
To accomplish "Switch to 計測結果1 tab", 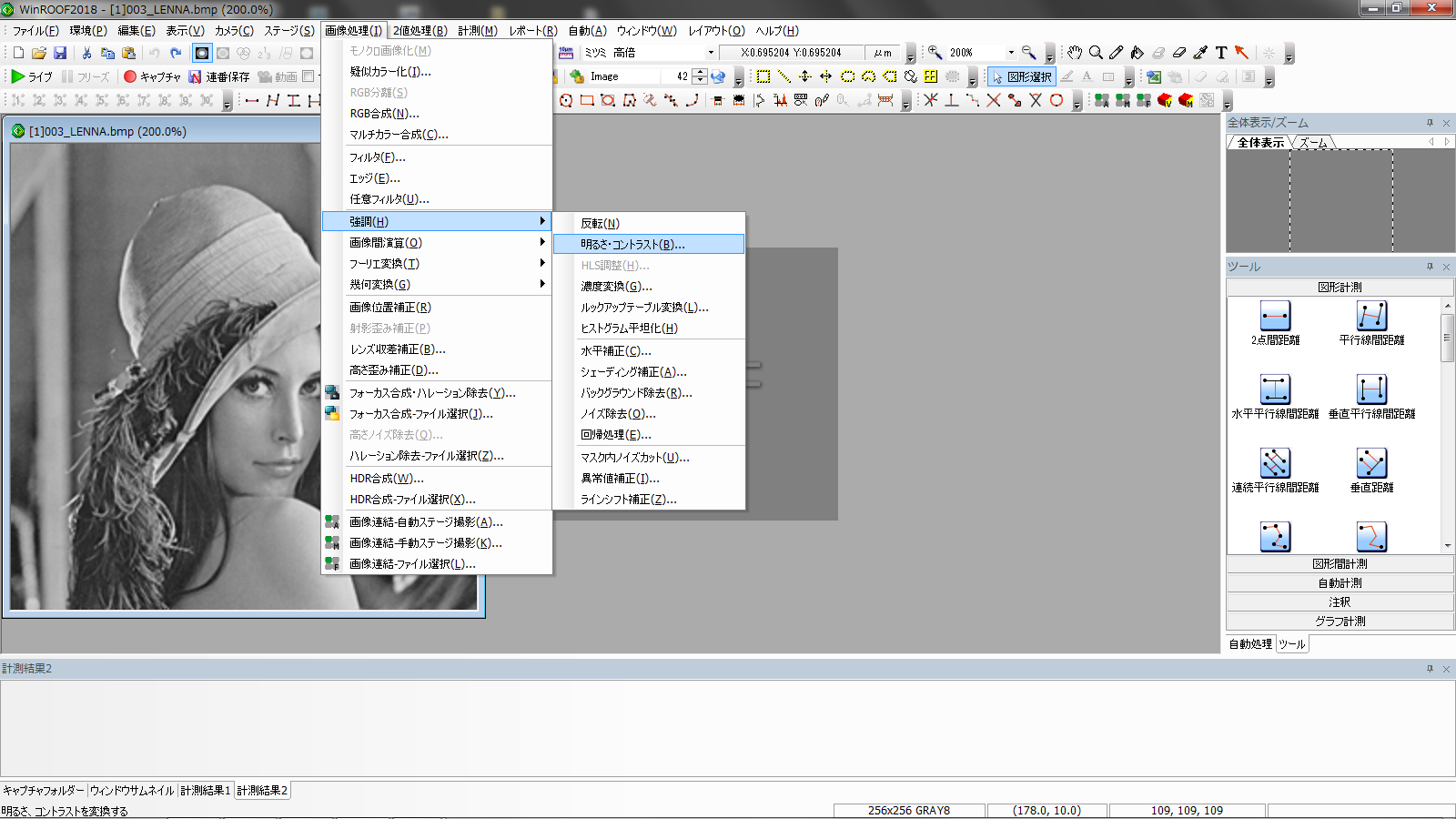I will tap(206, 790).
